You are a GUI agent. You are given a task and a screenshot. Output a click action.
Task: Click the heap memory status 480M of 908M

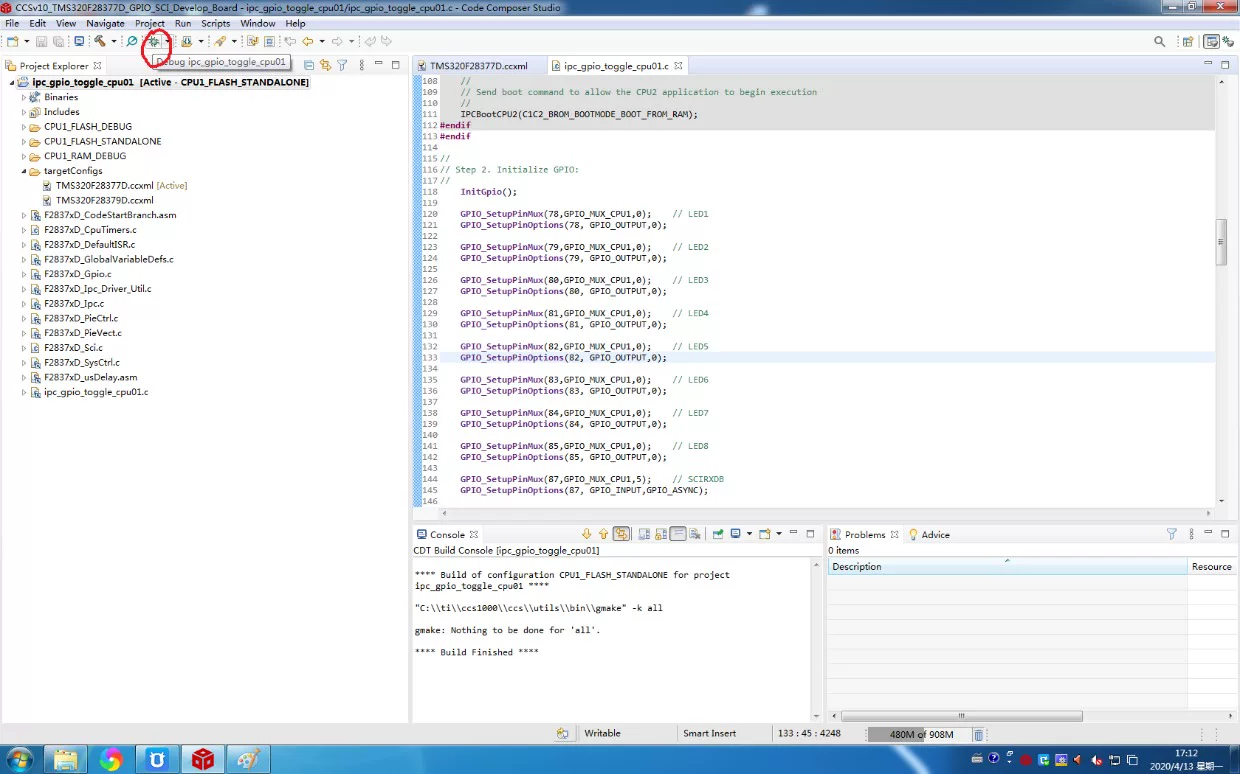[921, 734]
